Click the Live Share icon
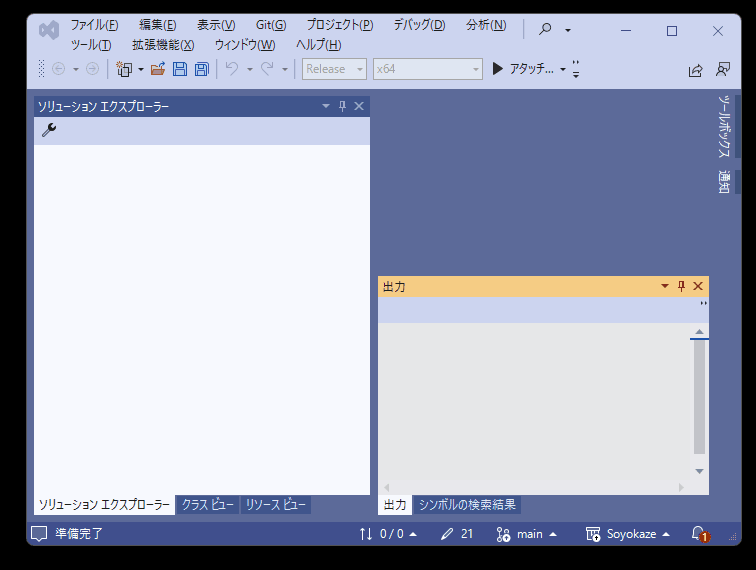756x570 pixels. point(695,70)
